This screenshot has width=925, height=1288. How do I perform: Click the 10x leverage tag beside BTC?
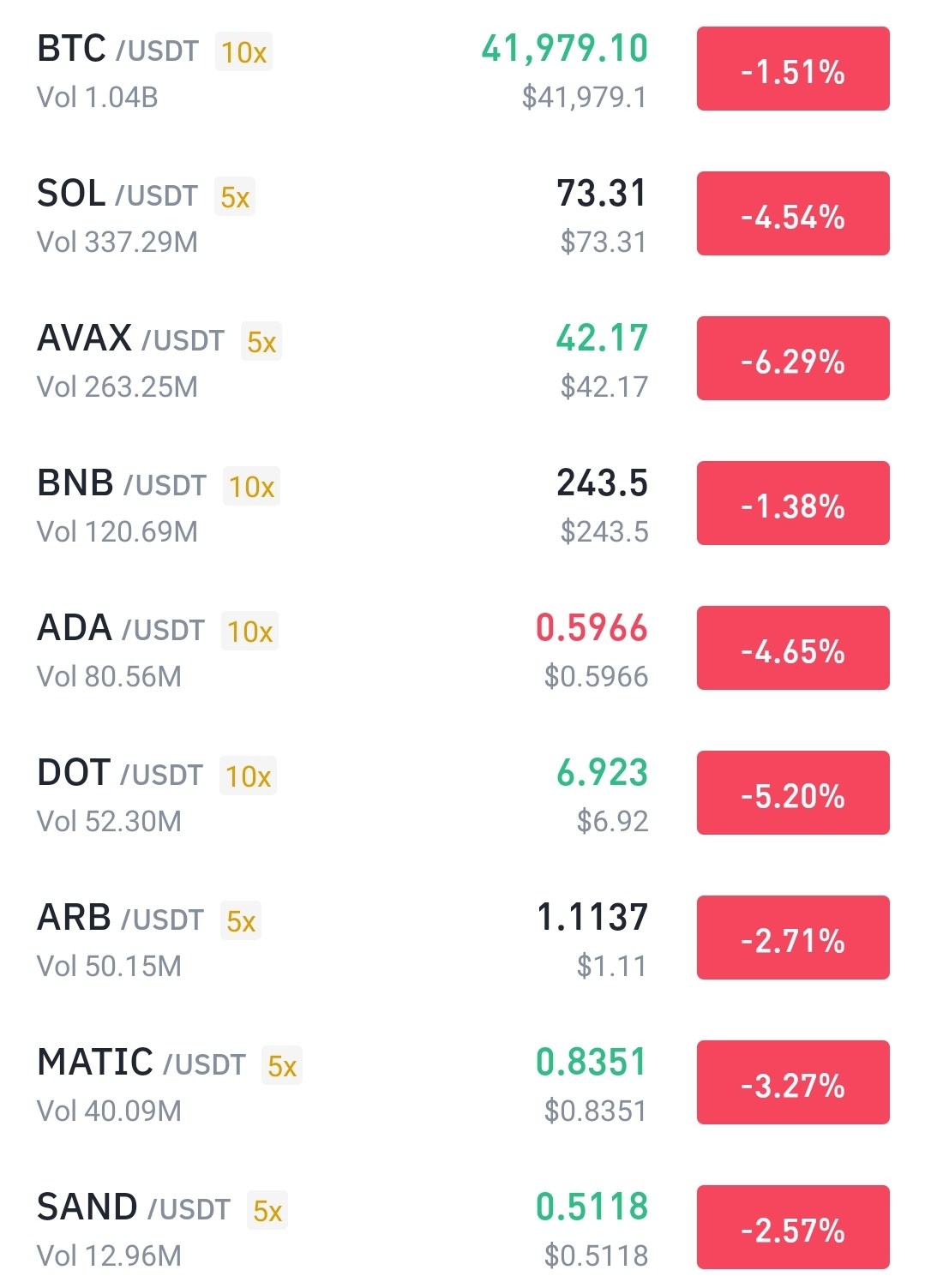(244, 52)
